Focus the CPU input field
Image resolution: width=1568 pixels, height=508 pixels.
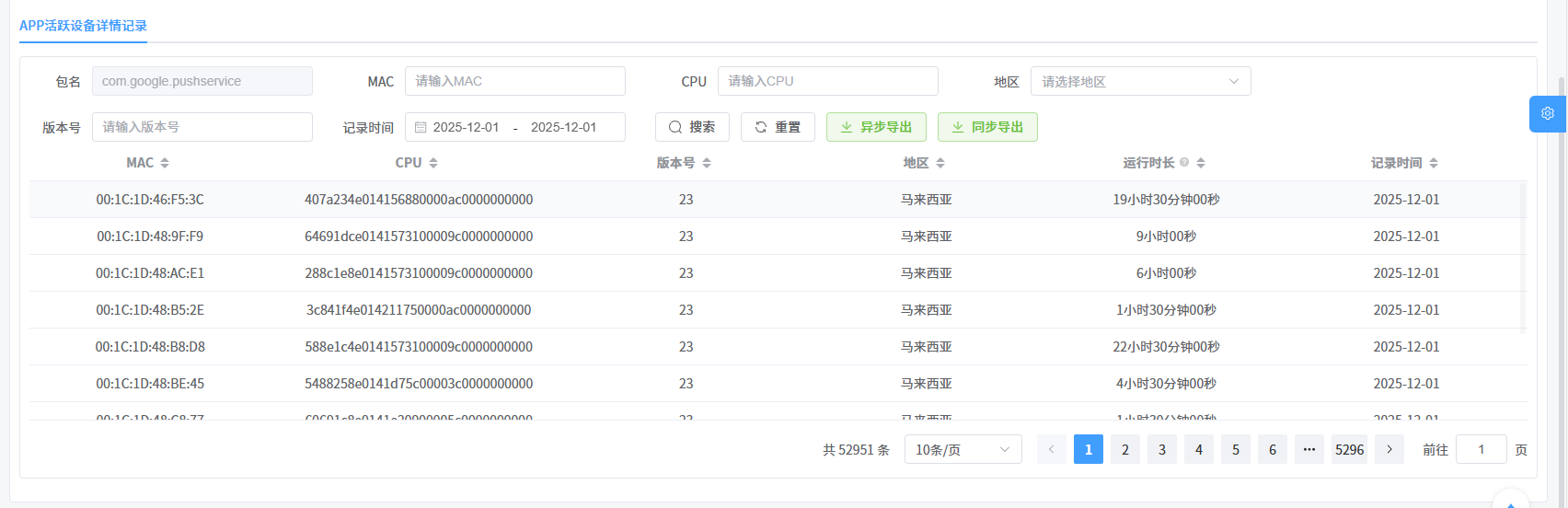pos(828,81)
